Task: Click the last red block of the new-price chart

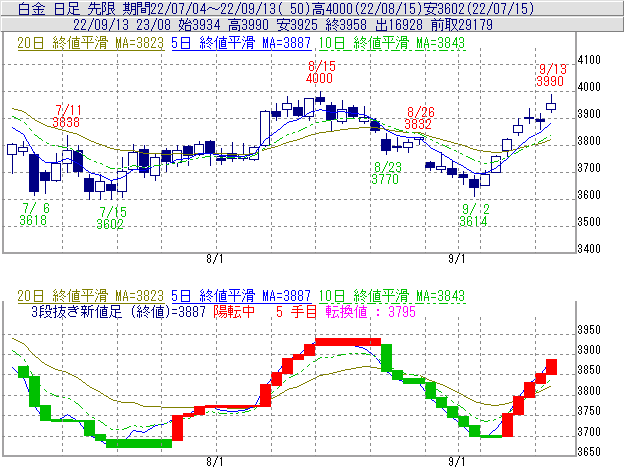Action: click(x=551, y=367)
